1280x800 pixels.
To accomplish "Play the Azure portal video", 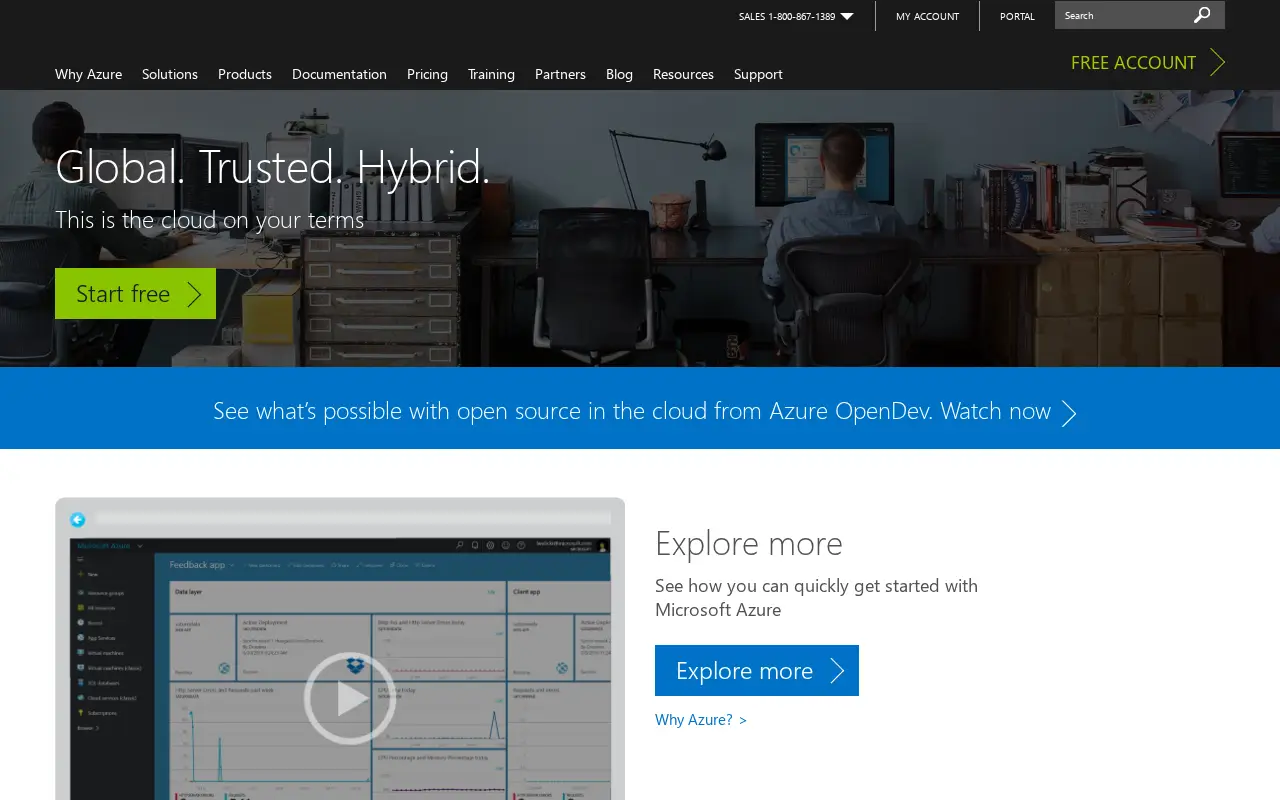I will 350,698.
